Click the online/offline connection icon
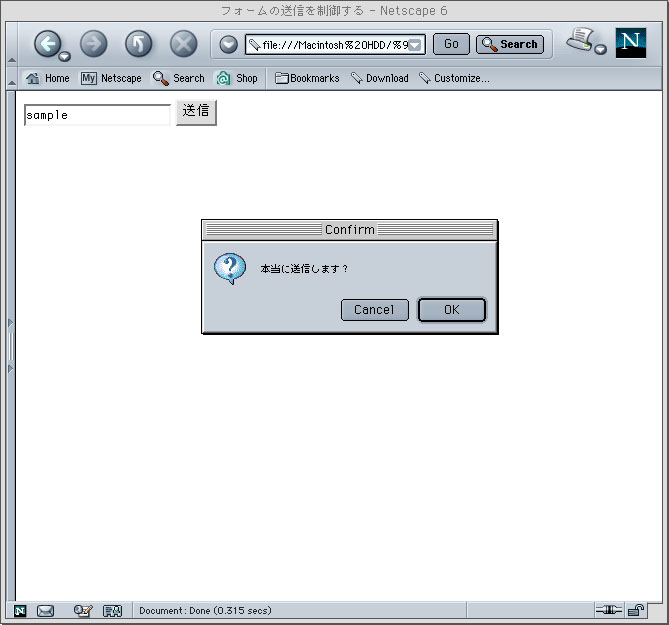This screenshot has width=669, height=625. coord(609,610)
